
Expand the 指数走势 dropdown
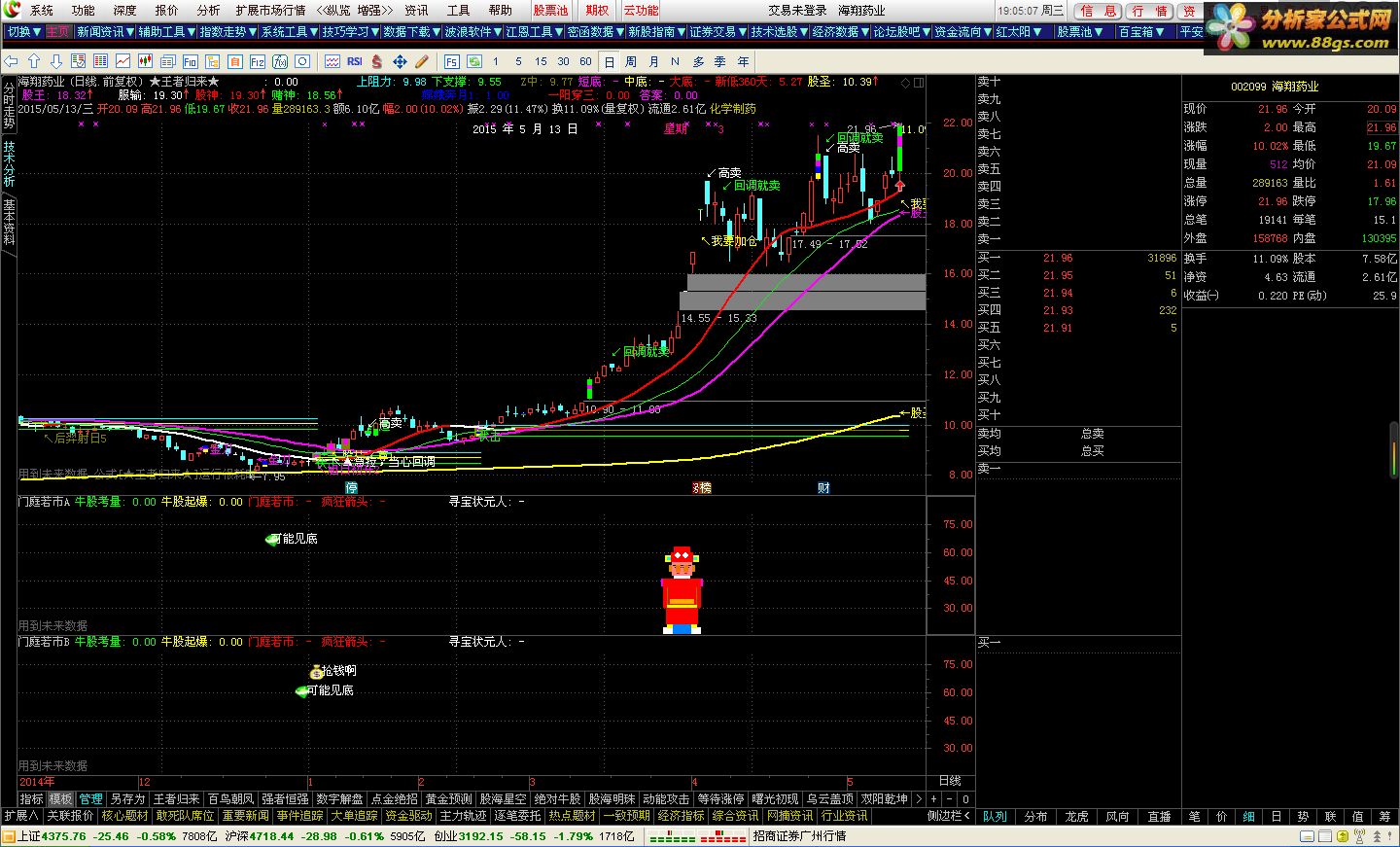pos(227,32)
